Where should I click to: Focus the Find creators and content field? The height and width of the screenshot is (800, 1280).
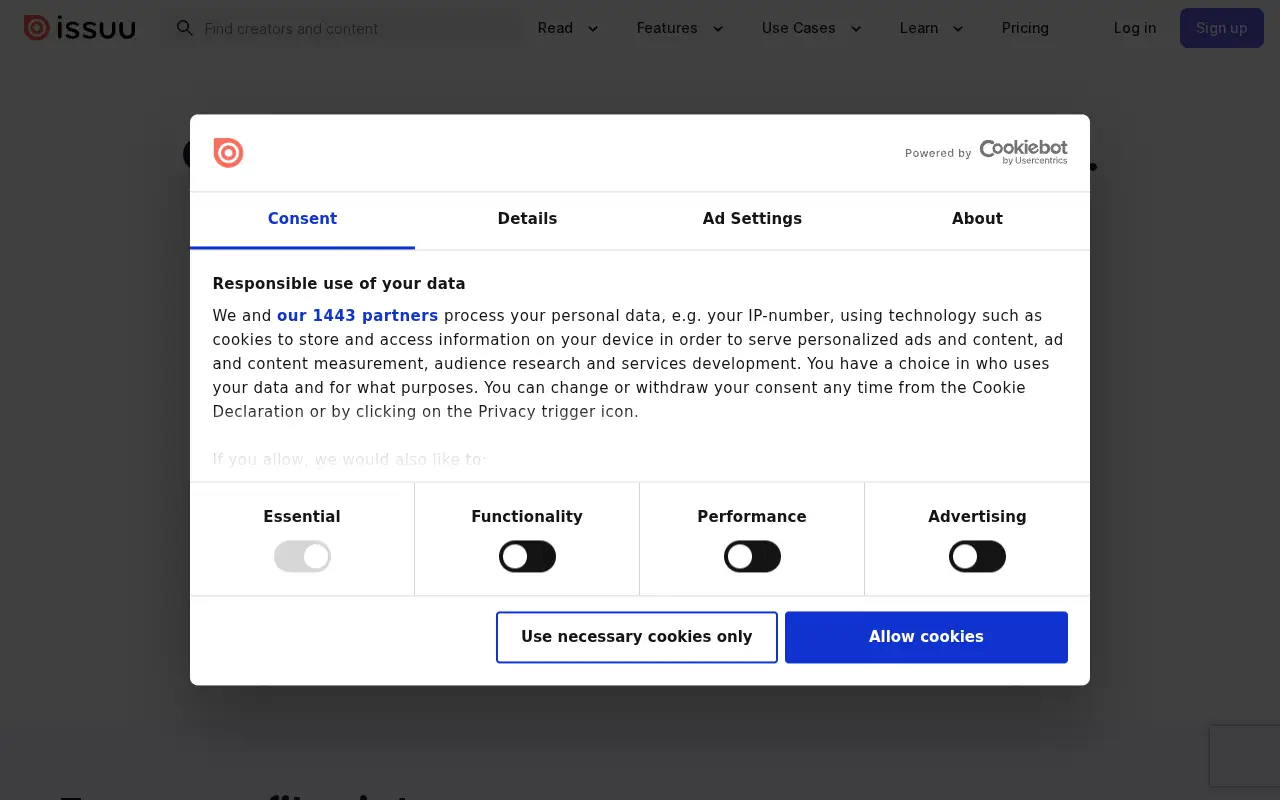point(341,28)
